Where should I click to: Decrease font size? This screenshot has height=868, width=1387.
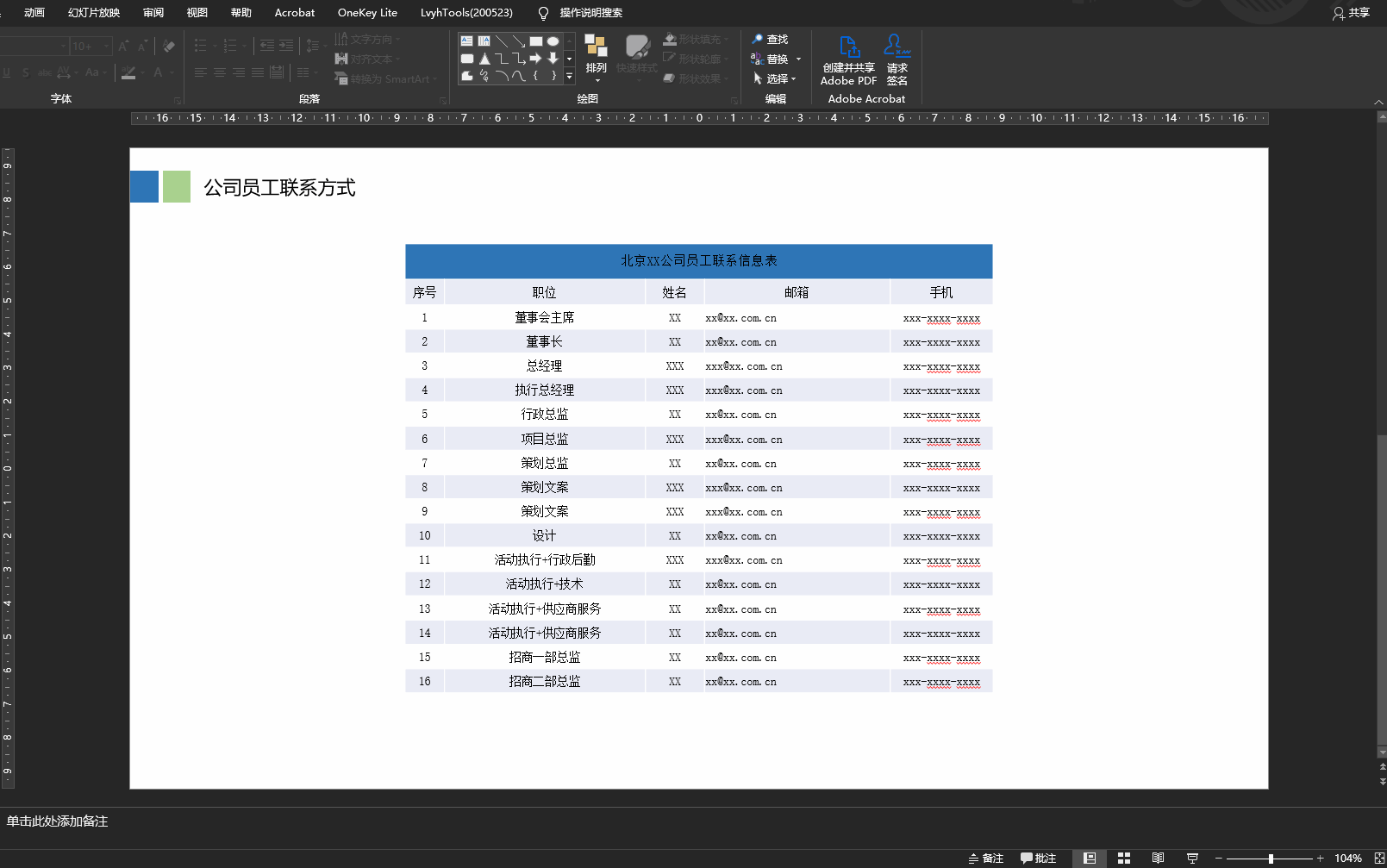coord(142,46)
